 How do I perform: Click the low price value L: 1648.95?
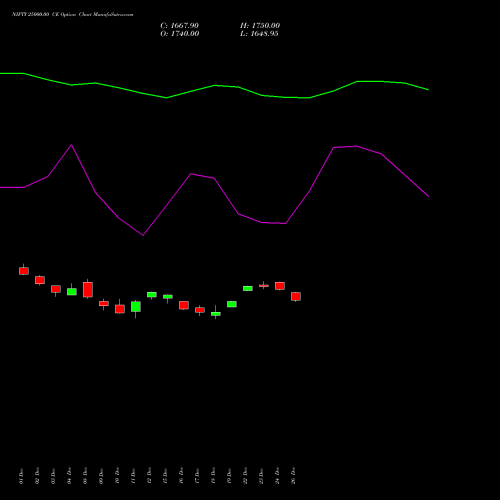tap(259, 34)
